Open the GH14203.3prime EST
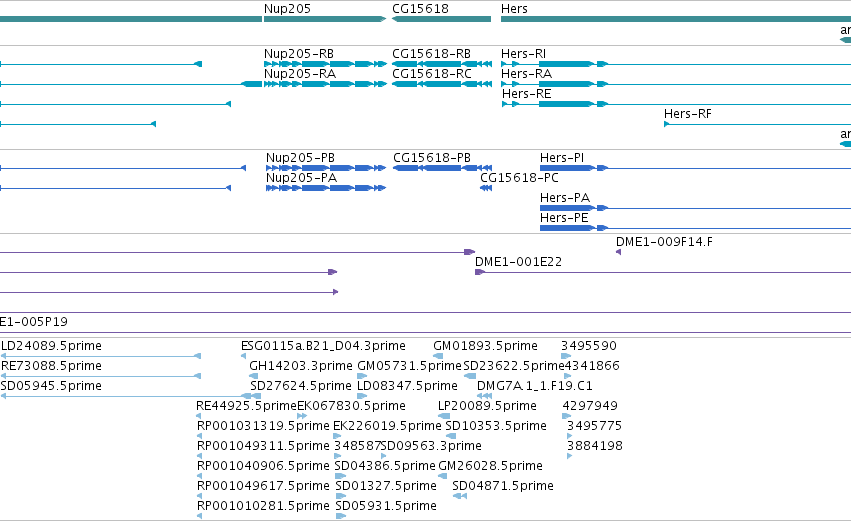The image size is (851, 521). (x=301, y=366)
